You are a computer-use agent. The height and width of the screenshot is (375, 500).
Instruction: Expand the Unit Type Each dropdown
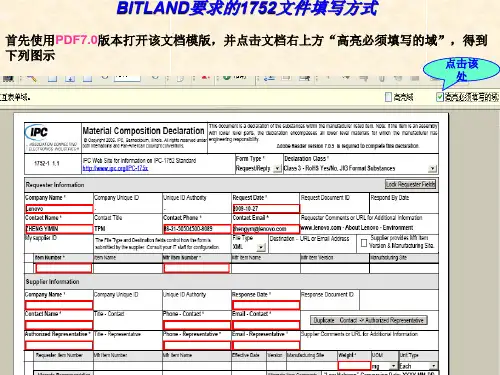[433, 366]
